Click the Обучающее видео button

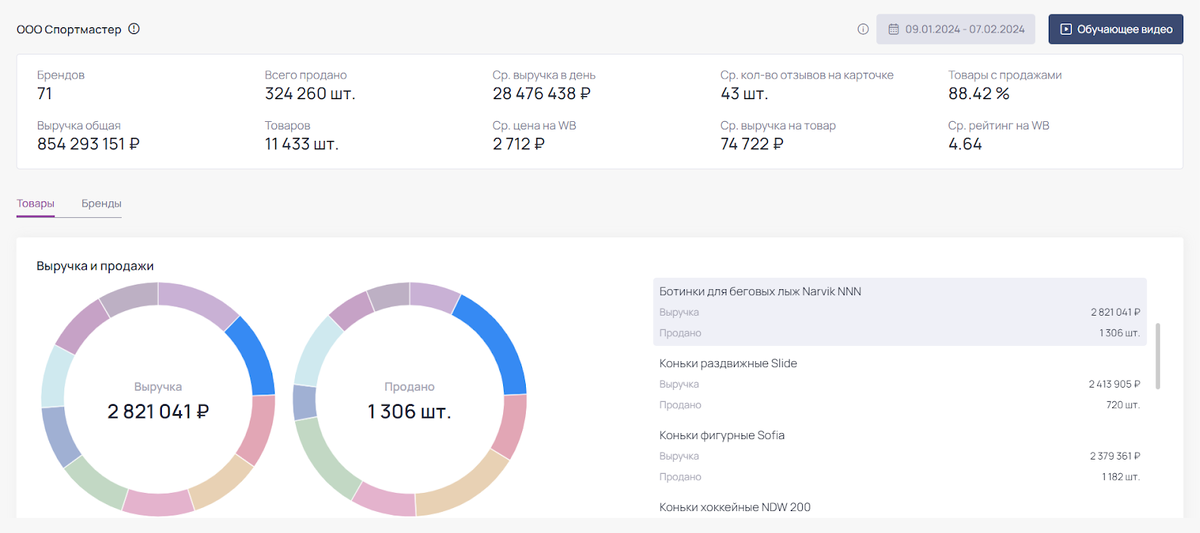pyautogui.click(x=1116, y=29)
